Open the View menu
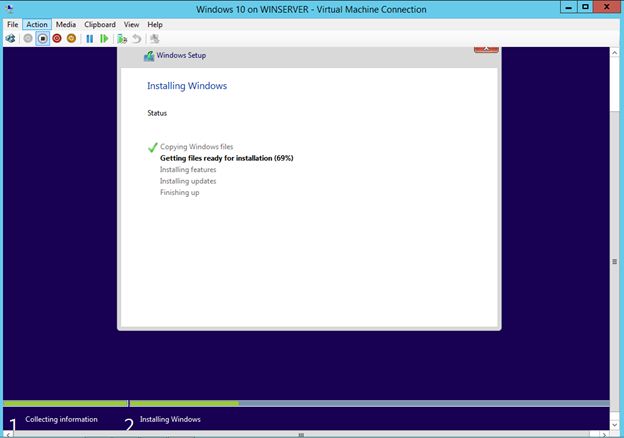The height and width of the screenshot is (438, 624). [131, 25]
